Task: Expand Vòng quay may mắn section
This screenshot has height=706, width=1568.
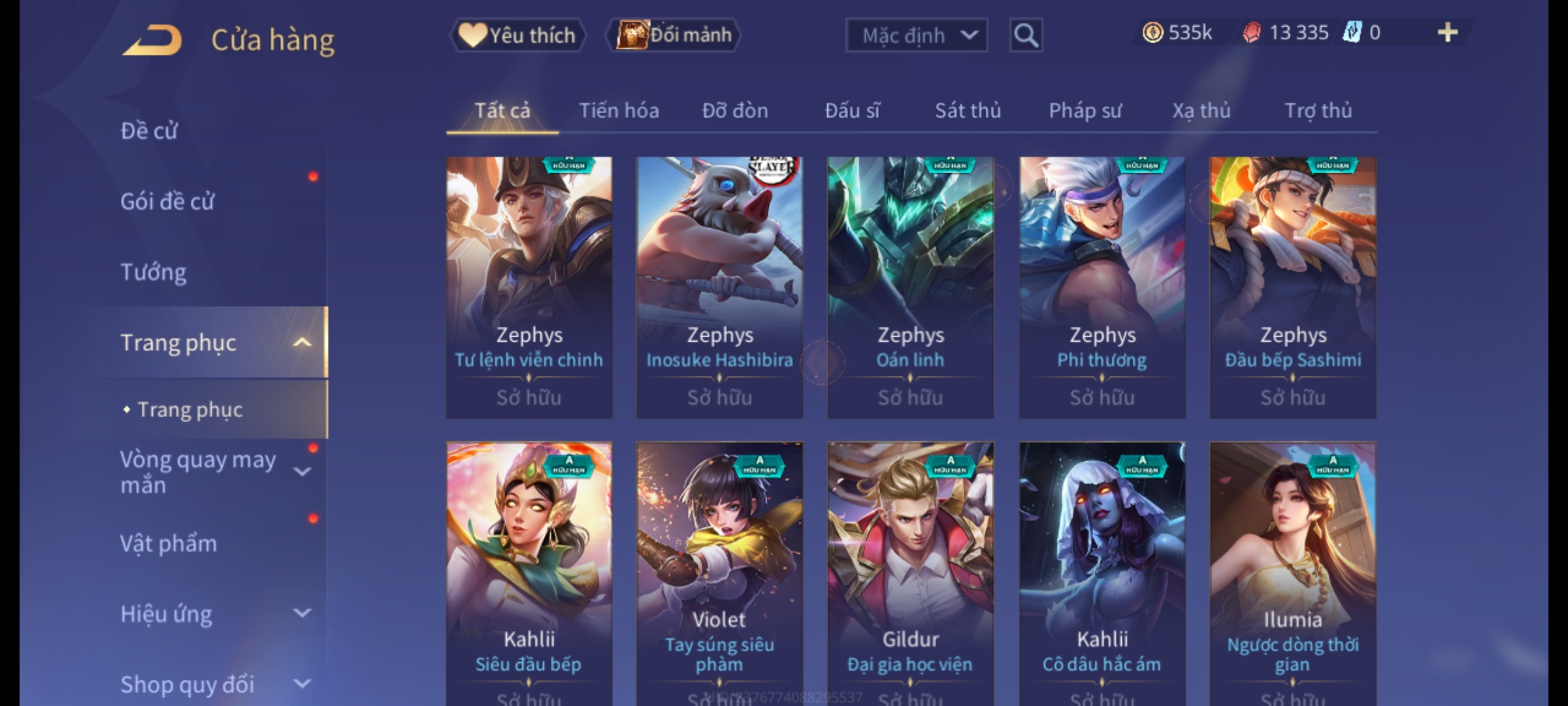Action: (x=302, y=472)
